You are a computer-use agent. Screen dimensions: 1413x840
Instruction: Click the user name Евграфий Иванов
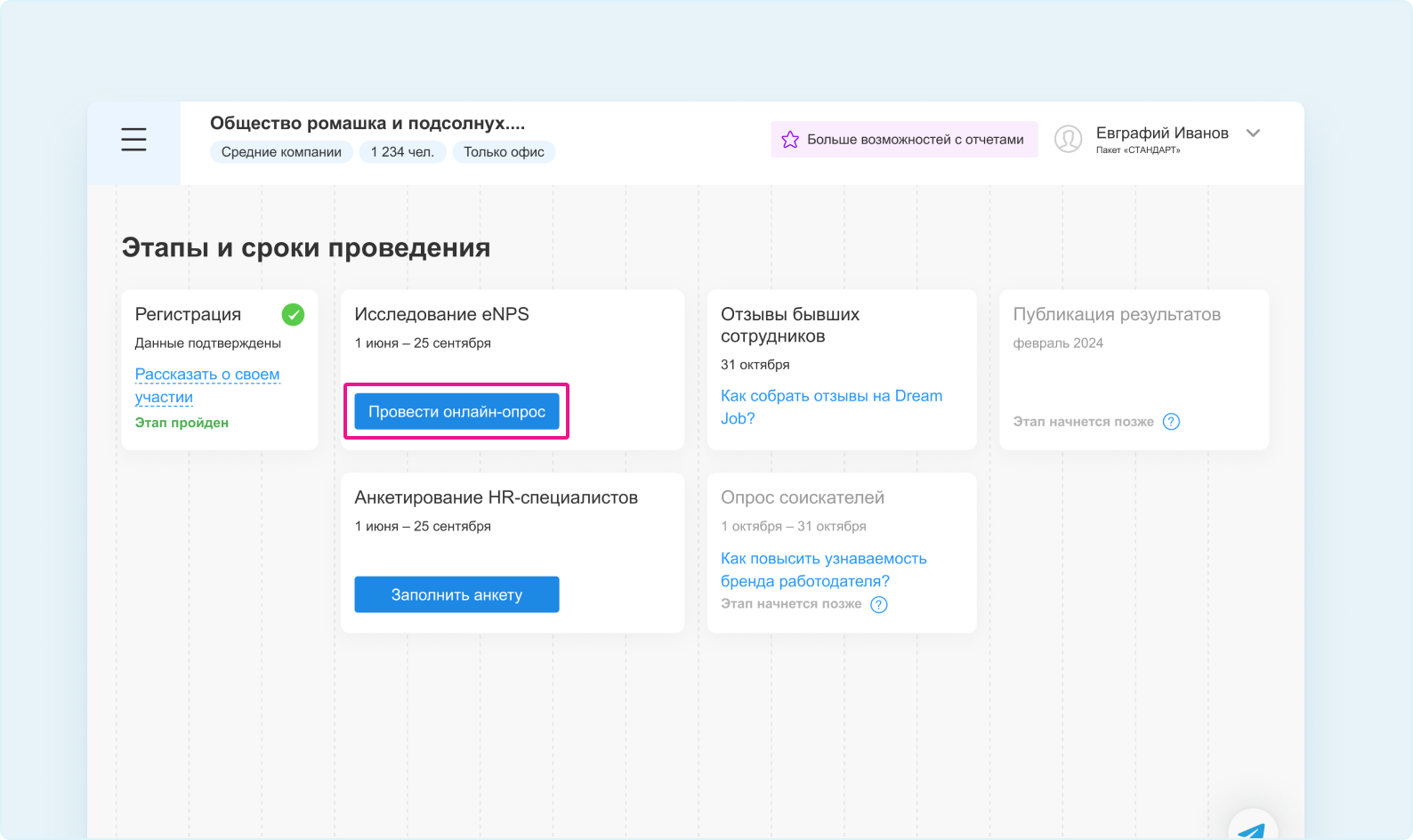1162,133
